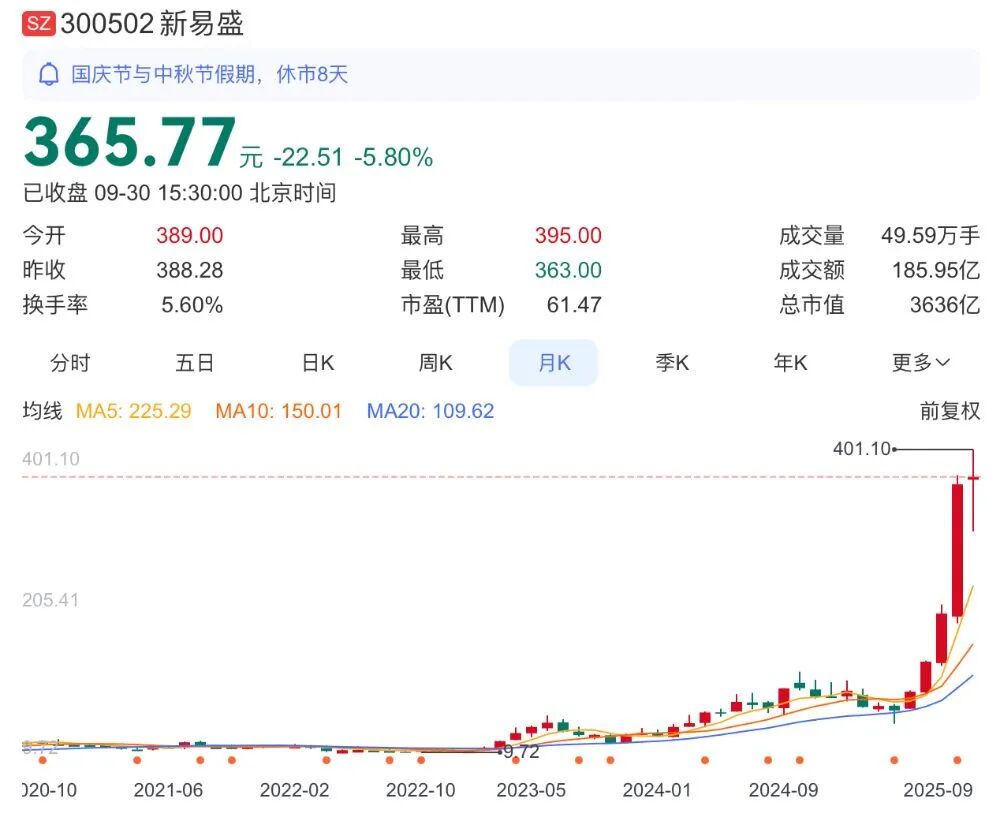Expand the 更多 more options dropdown
Screen dimensions: 1000x813
pyautogui.click(x=920, y=363)
